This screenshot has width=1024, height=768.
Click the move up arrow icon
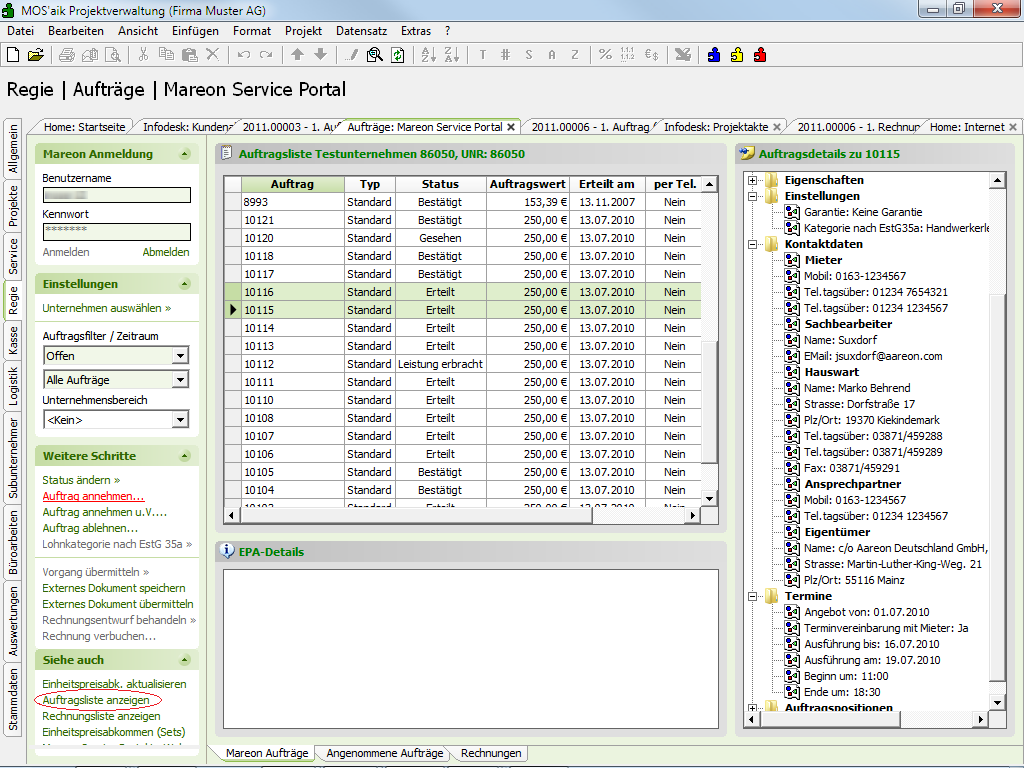(297, 55)
